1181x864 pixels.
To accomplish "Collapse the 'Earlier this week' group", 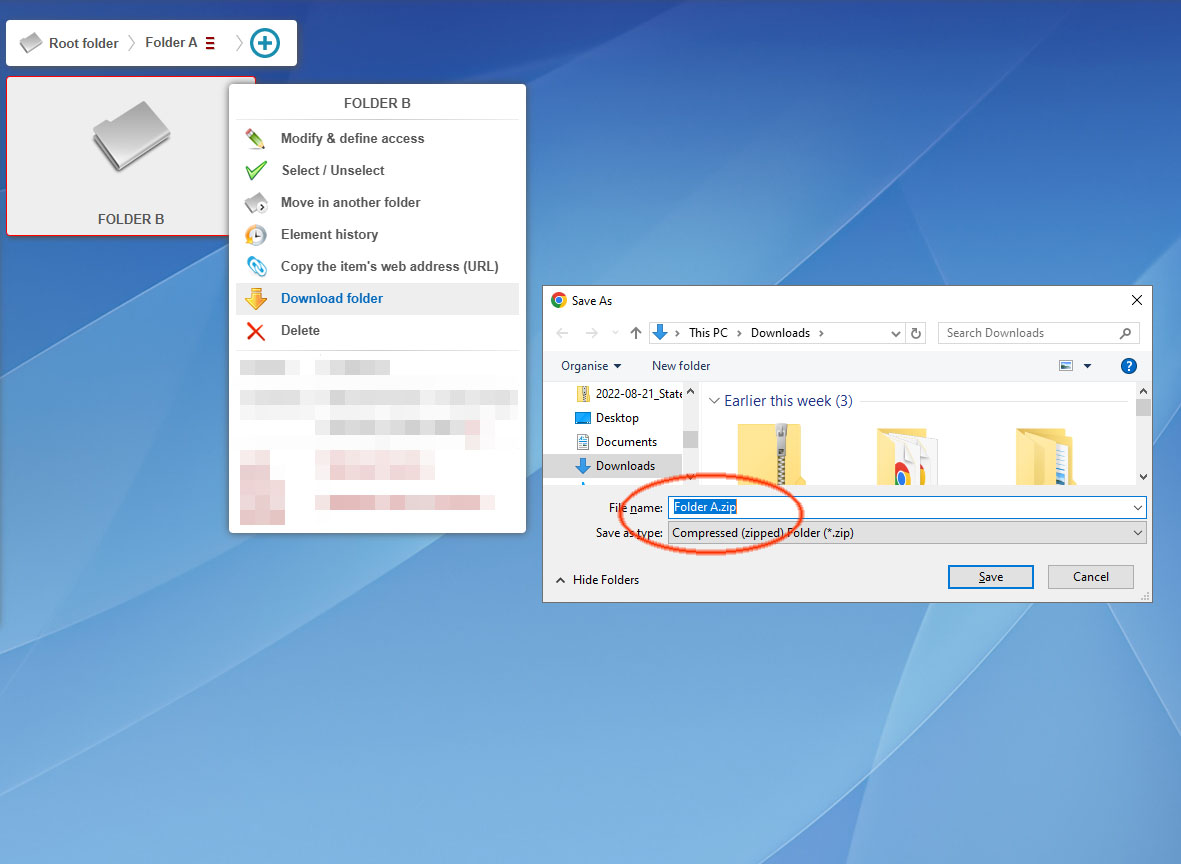I will coord(714,401).
